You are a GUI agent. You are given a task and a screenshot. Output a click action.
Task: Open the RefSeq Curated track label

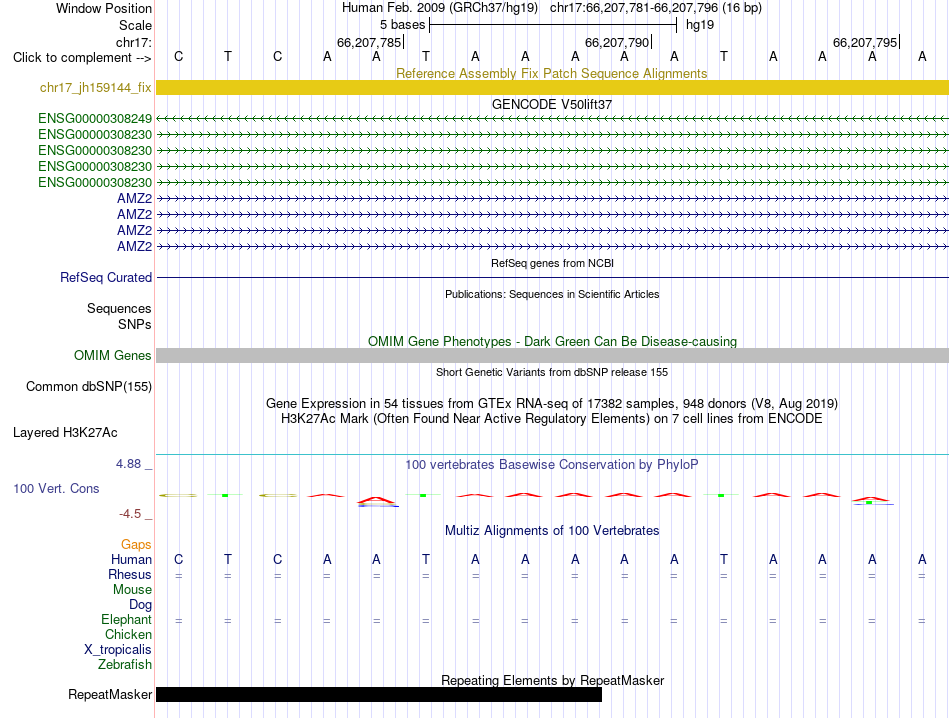tap(106, 278)
